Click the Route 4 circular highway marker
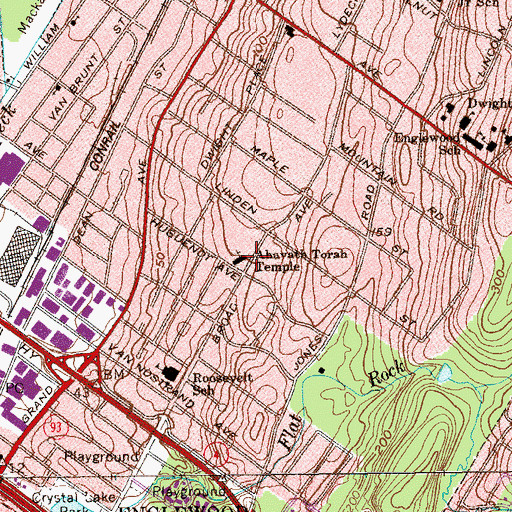 click(x=217, y=454)
